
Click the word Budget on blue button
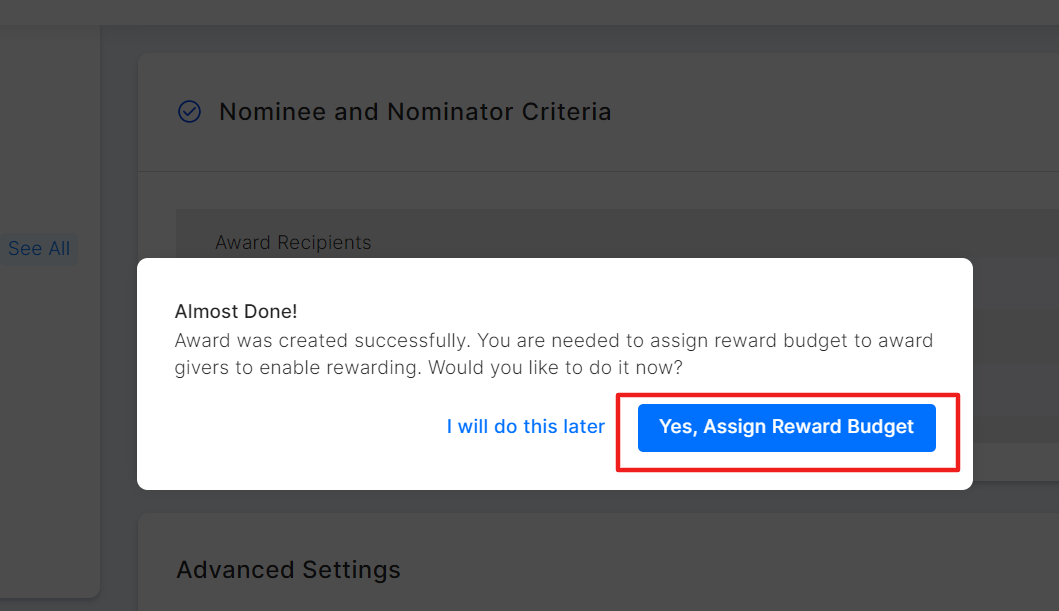point(881,427)
